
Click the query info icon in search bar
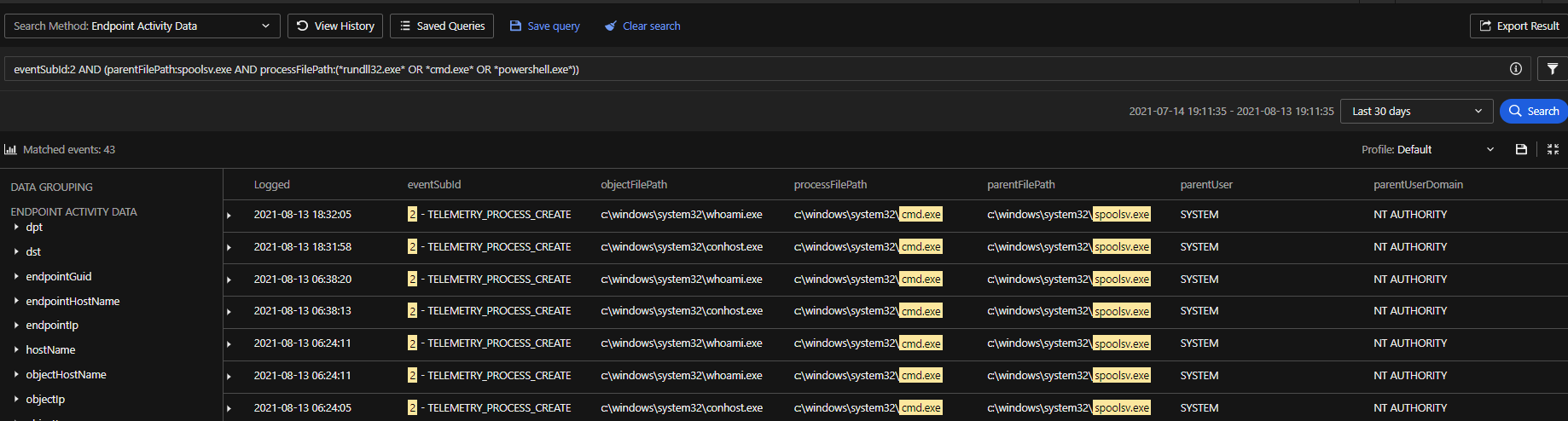click(x=1516, y=69)
